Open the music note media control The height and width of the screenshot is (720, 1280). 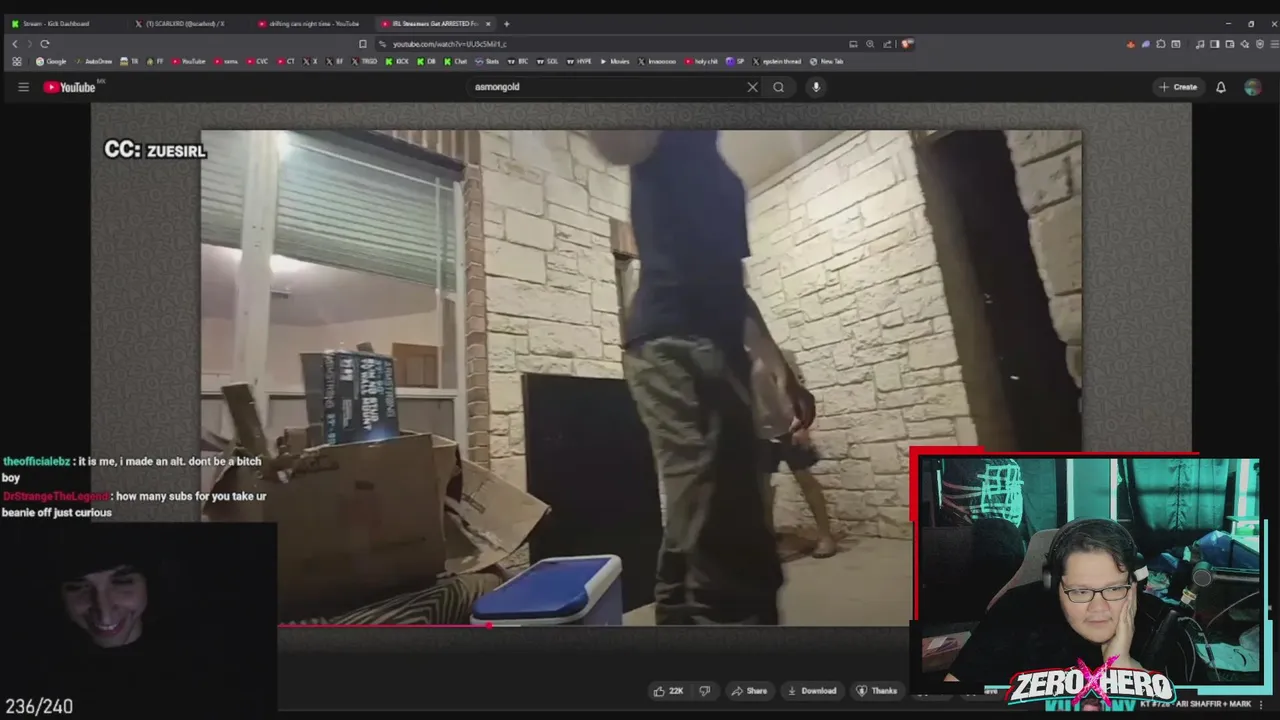point(1200,44)
